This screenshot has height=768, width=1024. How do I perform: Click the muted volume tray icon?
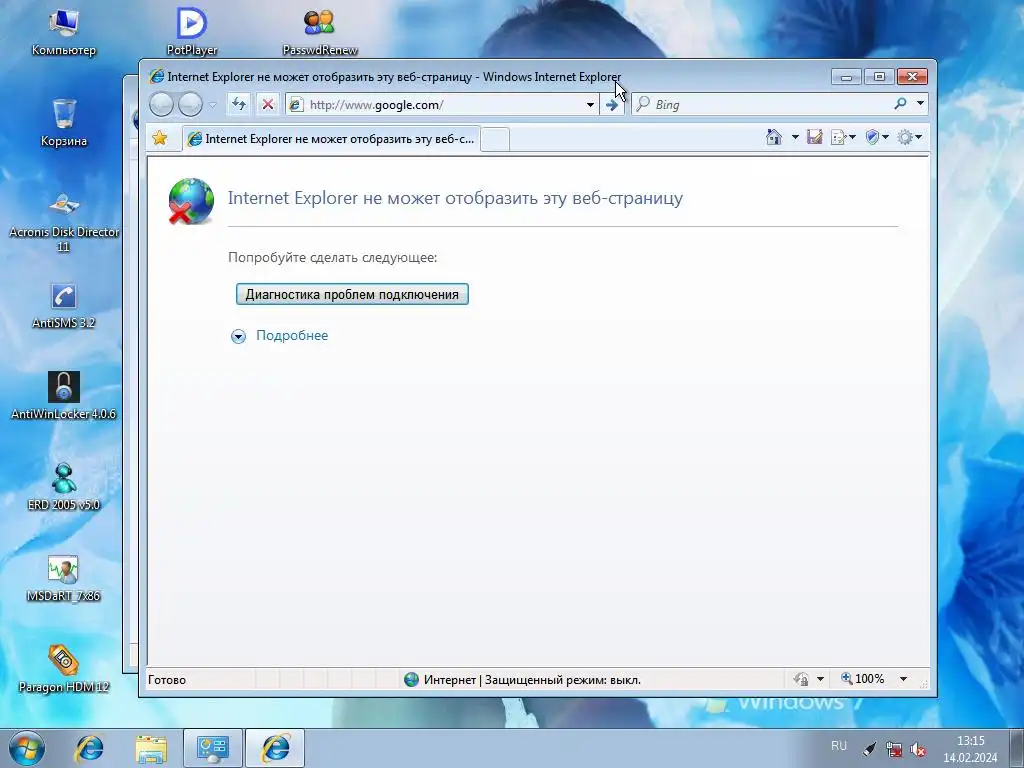coord(918,749)
